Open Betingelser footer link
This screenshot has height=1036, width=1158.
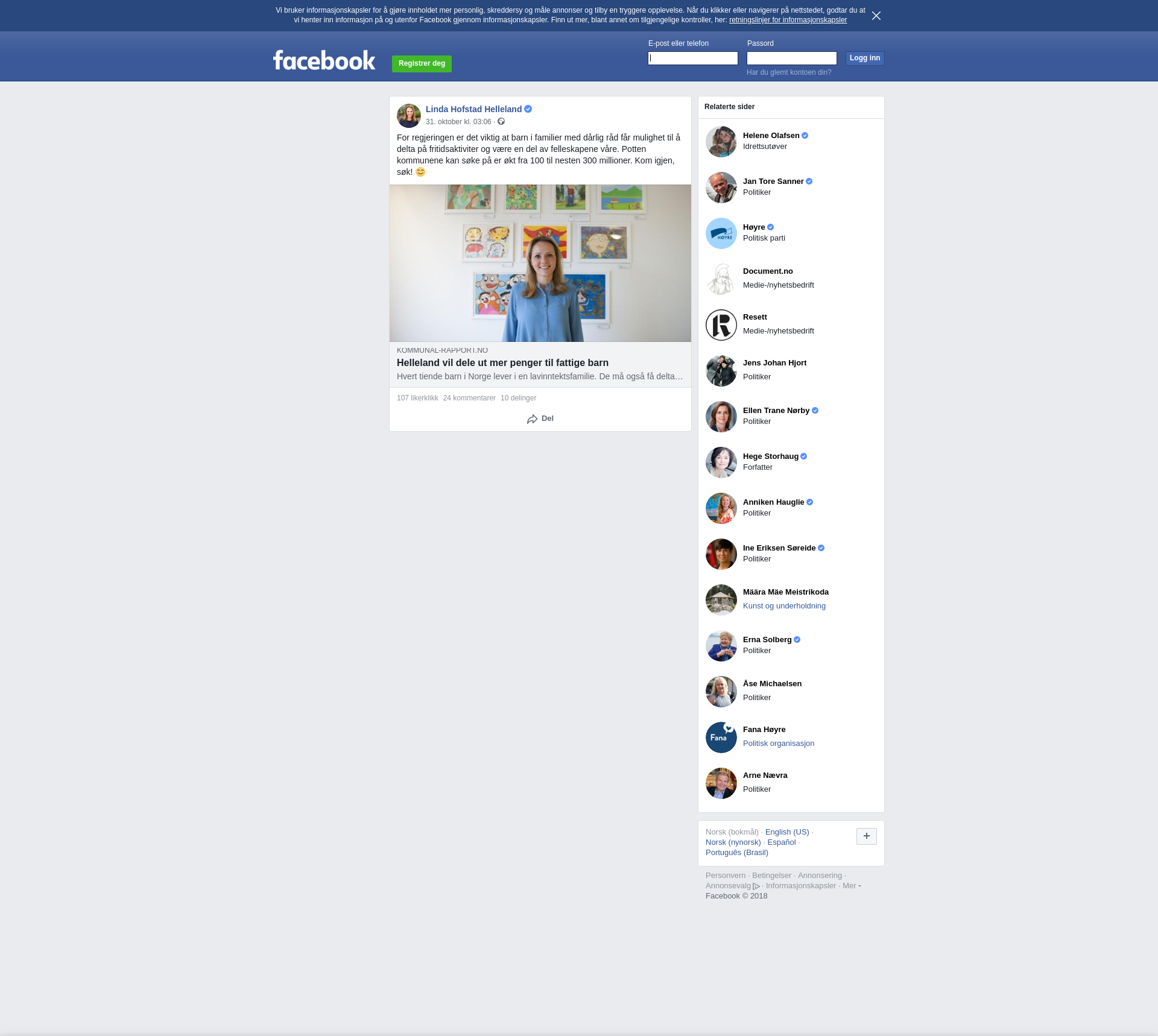(771, 876)
